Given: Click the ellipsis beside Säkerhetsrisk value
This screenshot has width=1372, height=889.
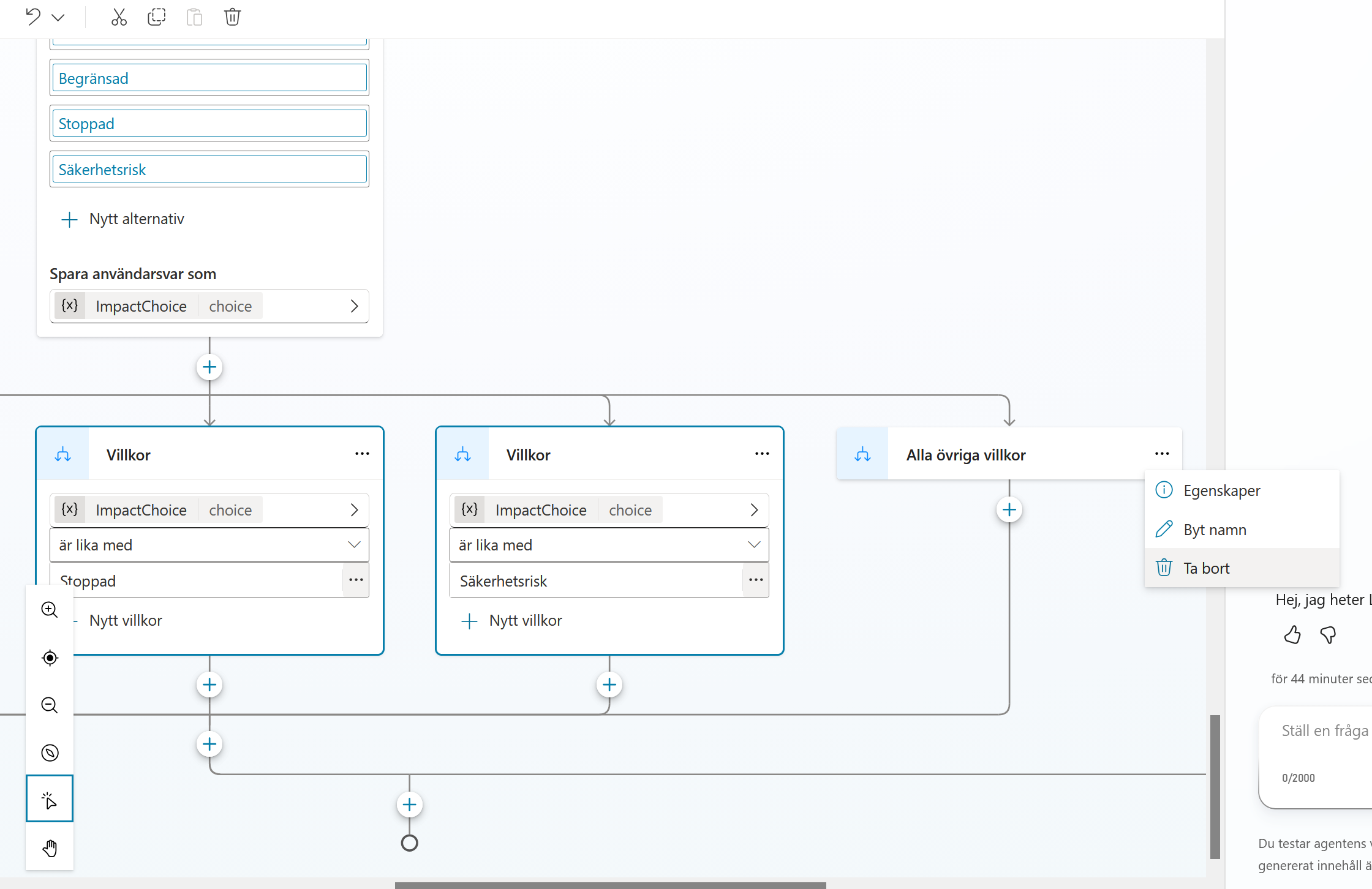Looking at the screenshot, I should pos(756,580).
